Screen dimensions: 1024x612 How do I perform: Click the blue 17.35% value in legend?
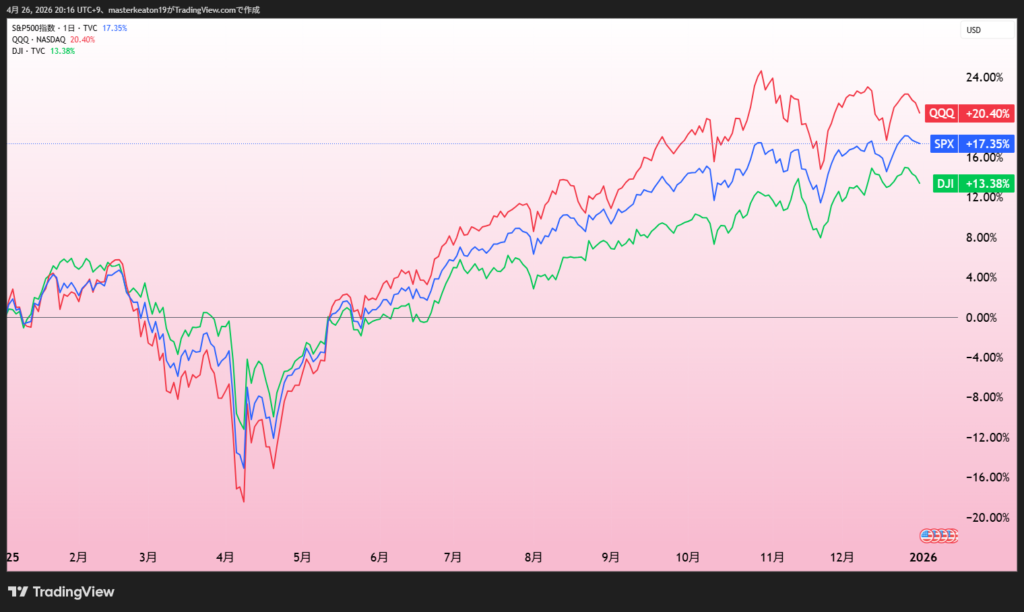[115, 29]
